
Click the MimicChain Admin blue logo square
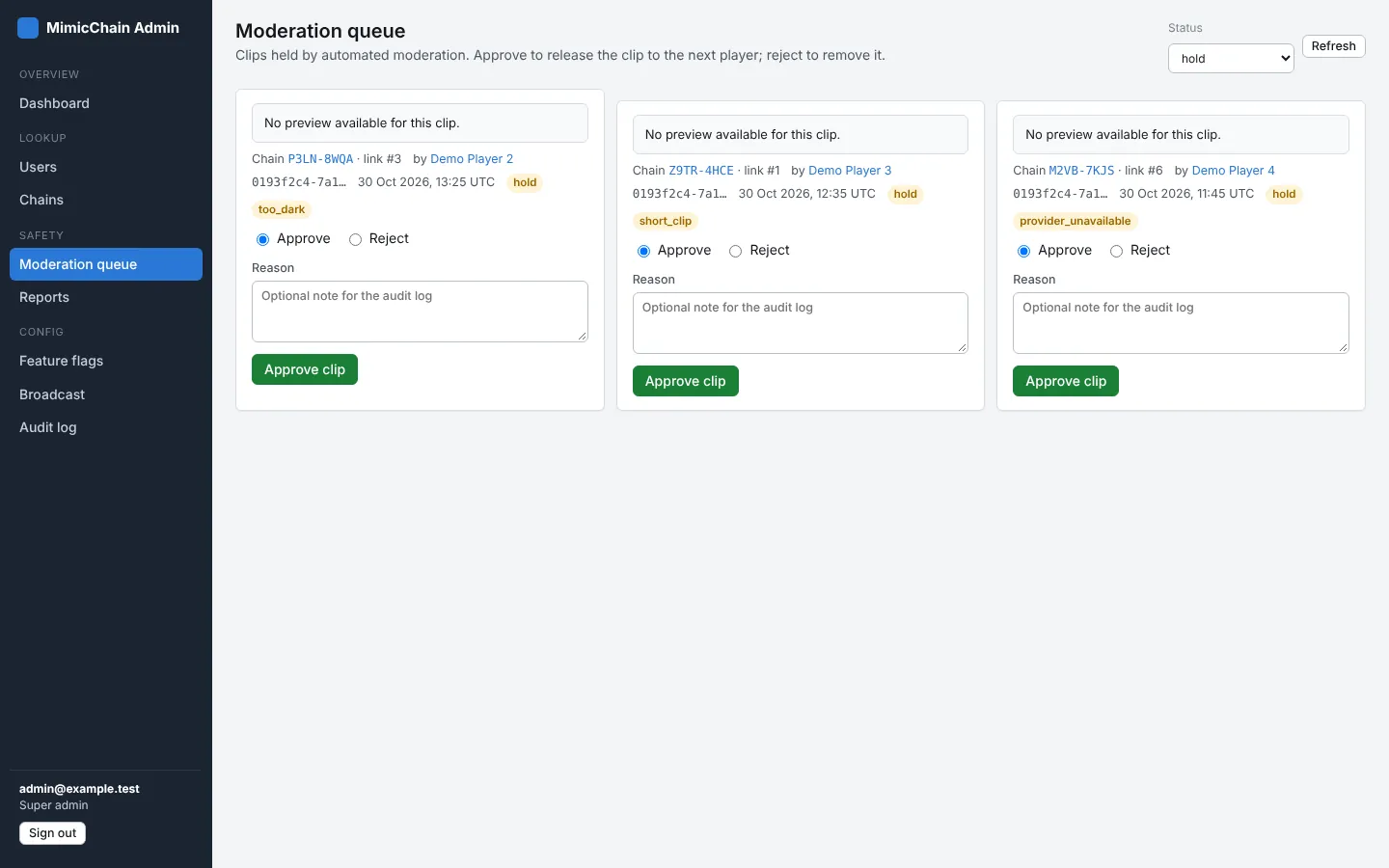(28, 28)
